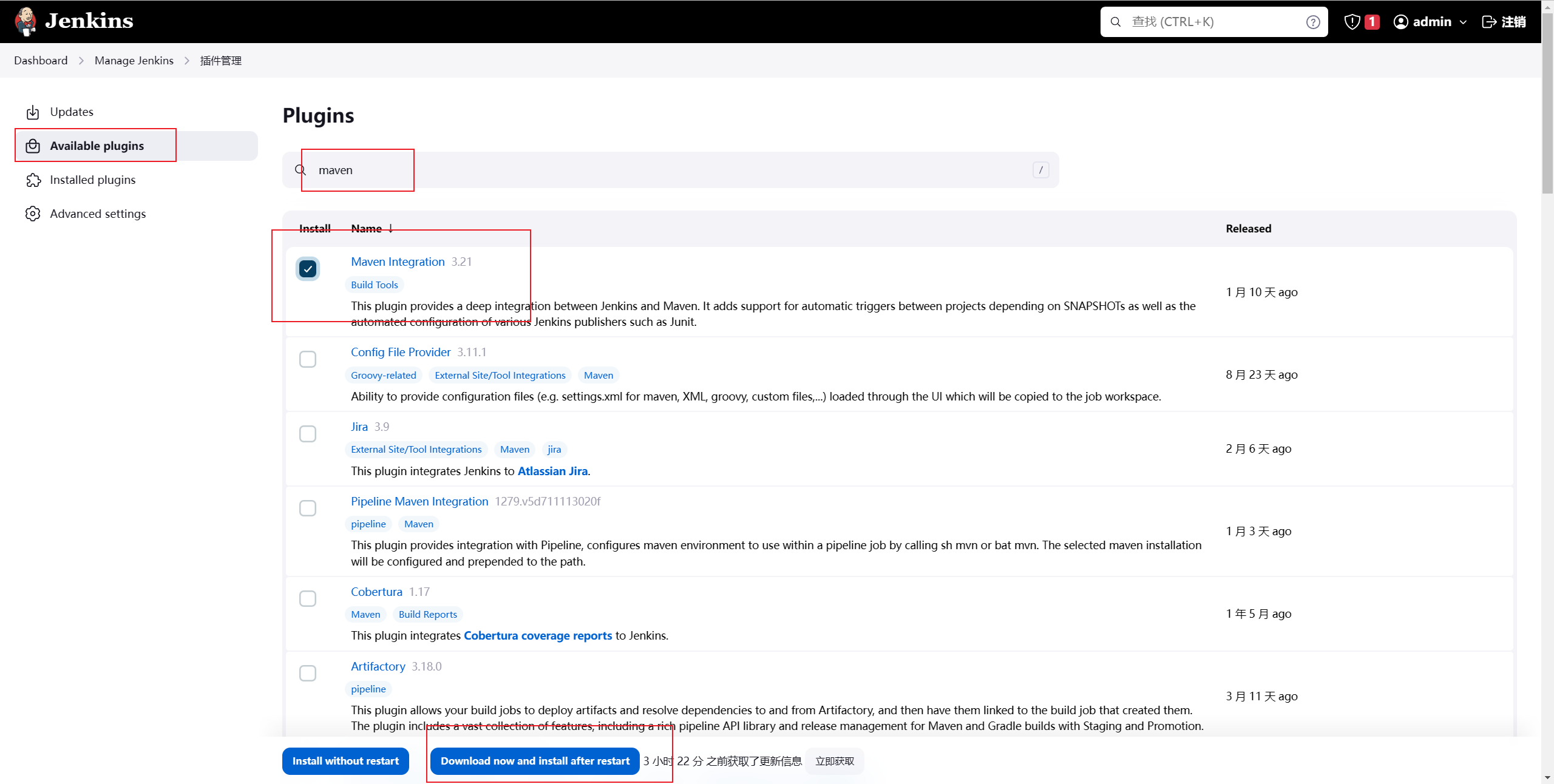This screenshot has width=1554, height=784.
Task: Open the Updates section
Action: 137,112
